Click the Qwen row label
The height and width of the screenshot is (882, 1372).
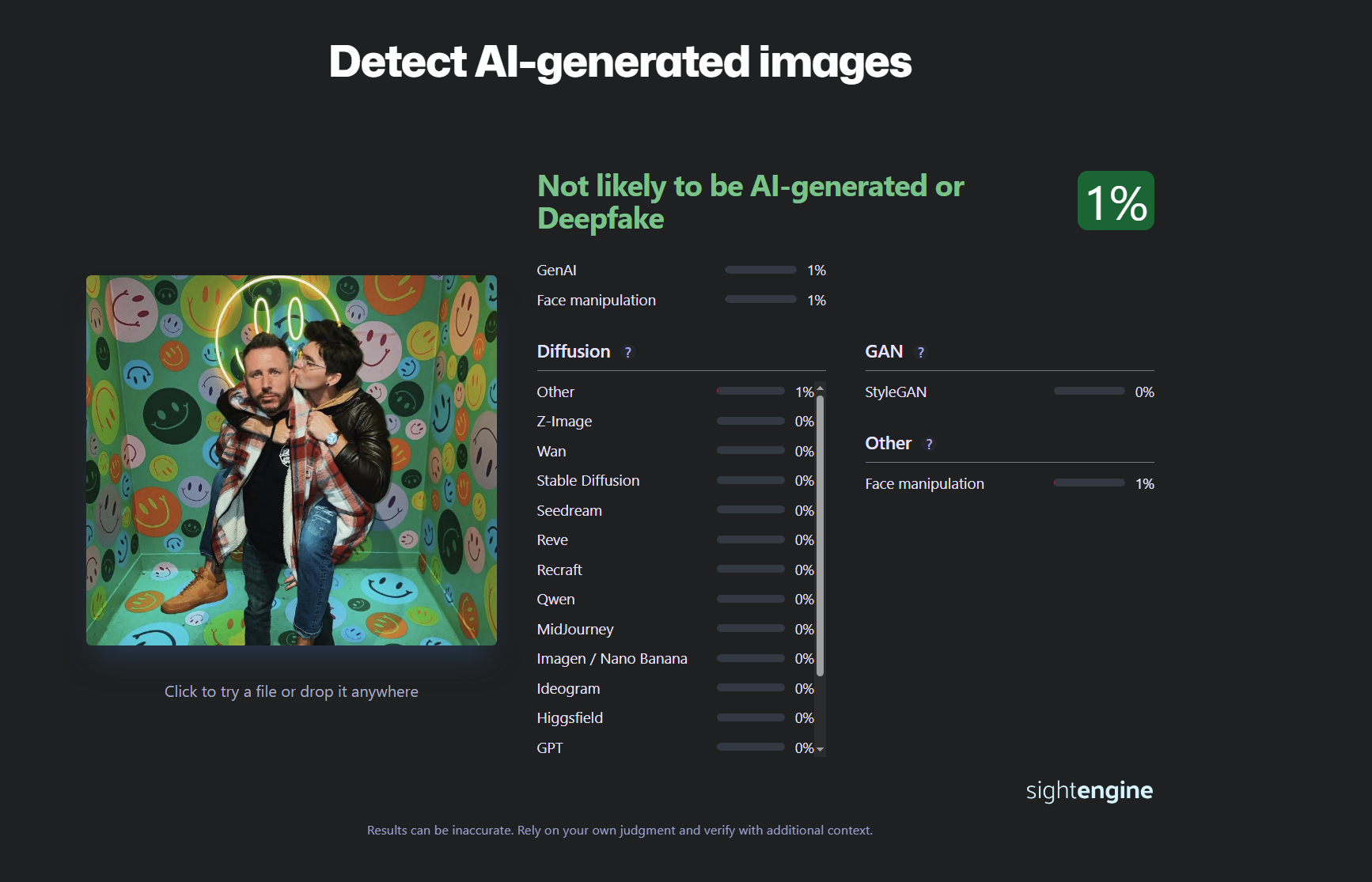(x=555, y=600)
